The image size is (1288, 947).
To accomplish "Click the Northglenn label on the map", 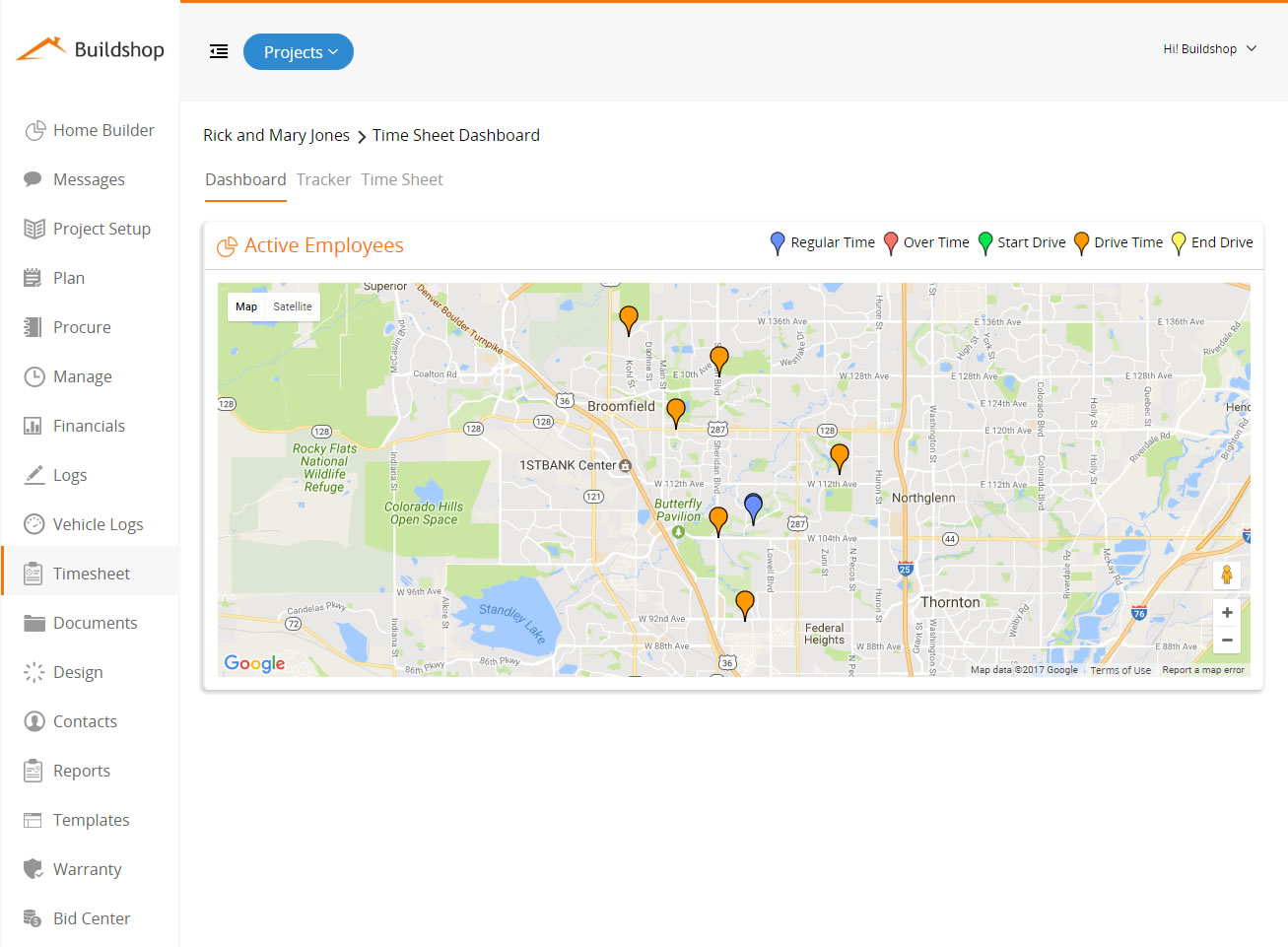I will pos(923,498).
